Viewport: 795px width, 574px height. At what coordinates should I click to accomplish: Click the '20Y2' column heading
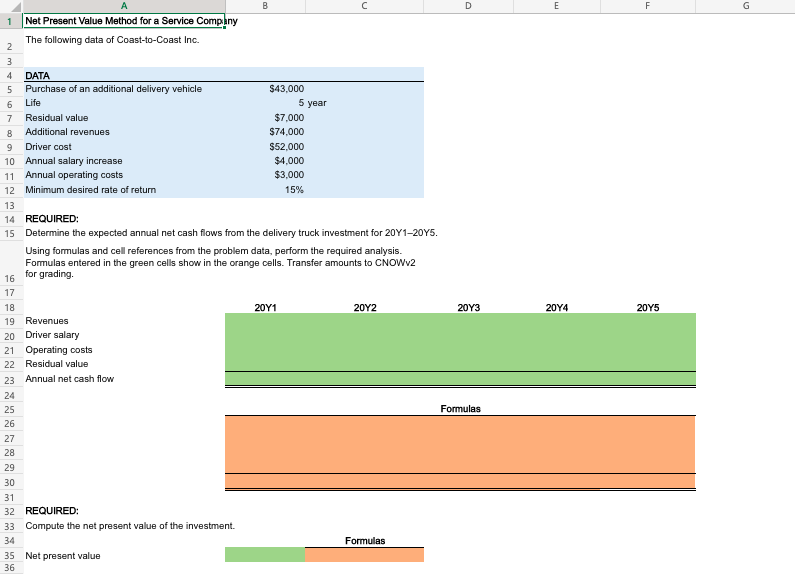[x=365, y=308]
